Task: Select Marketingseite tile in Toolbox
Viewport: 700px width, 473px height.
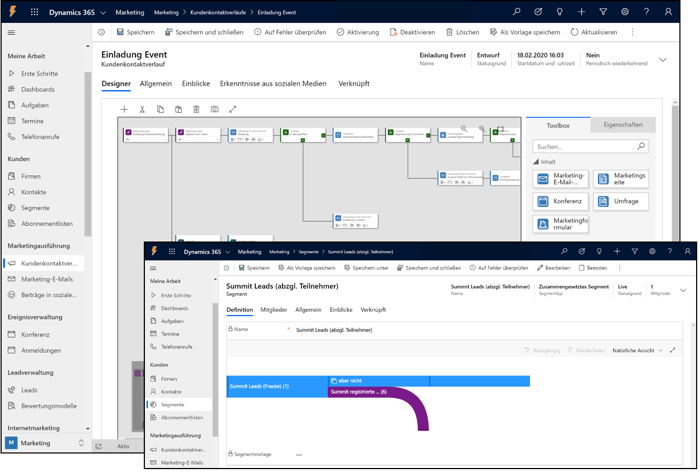Action: [x=621, y=179]
